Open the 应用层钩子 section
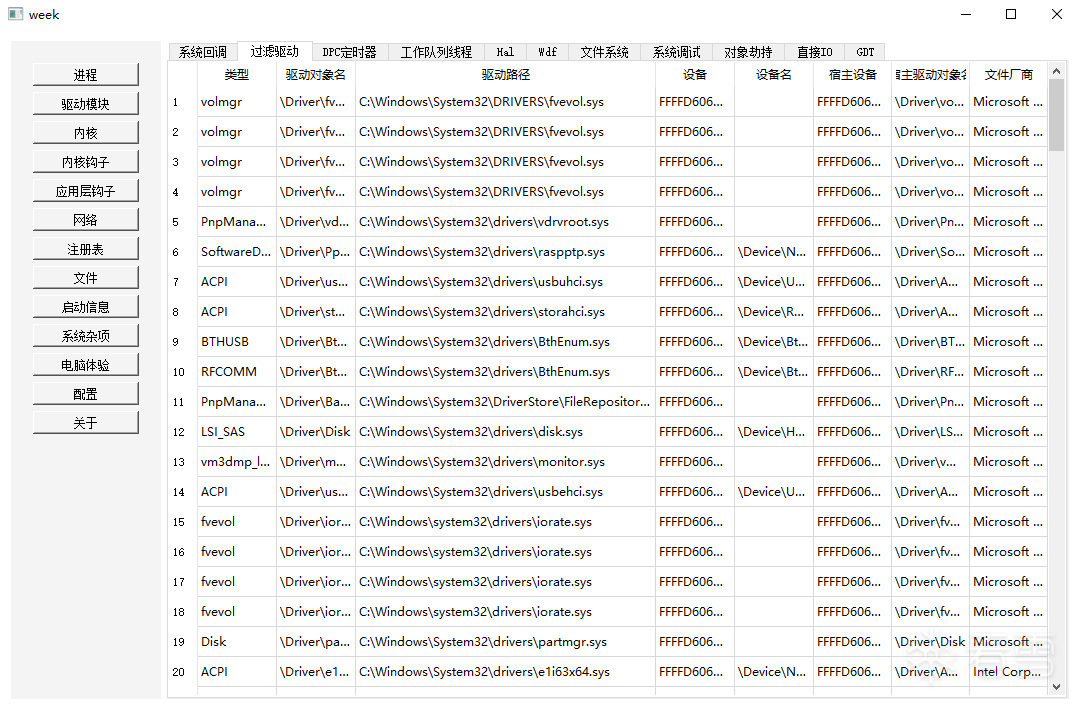This screenshot has height=708, width=1077. (85, 191)
